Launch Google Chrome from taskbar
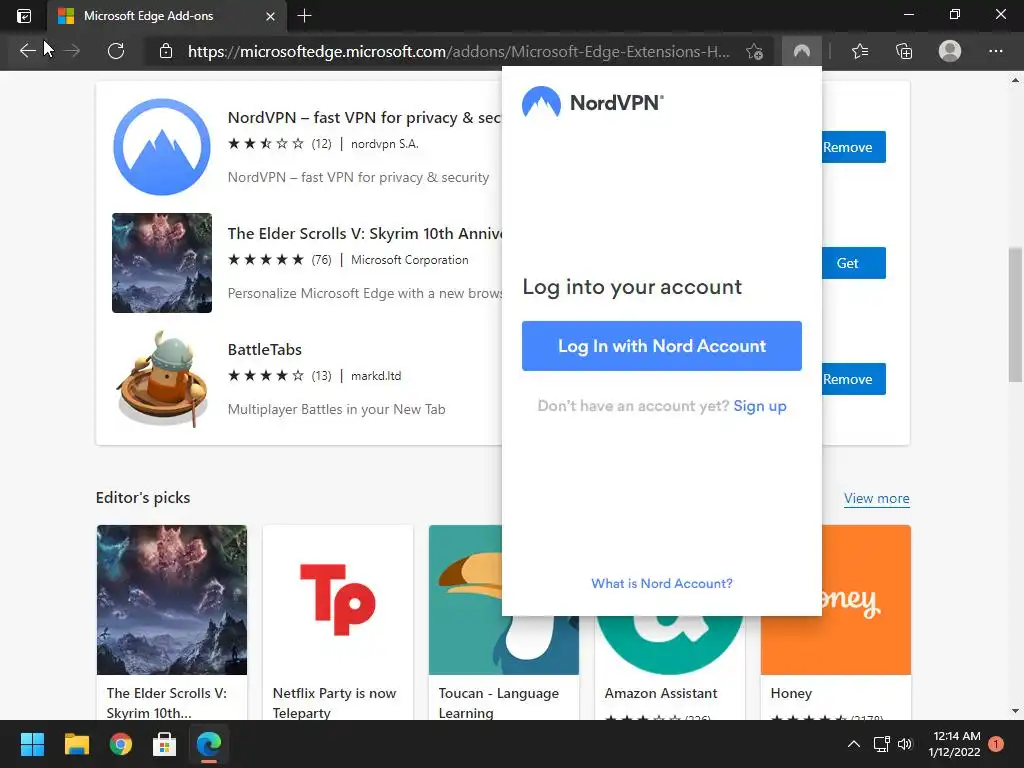The width and height of the screenshot is (1024, 768). (x=121, y=744)
